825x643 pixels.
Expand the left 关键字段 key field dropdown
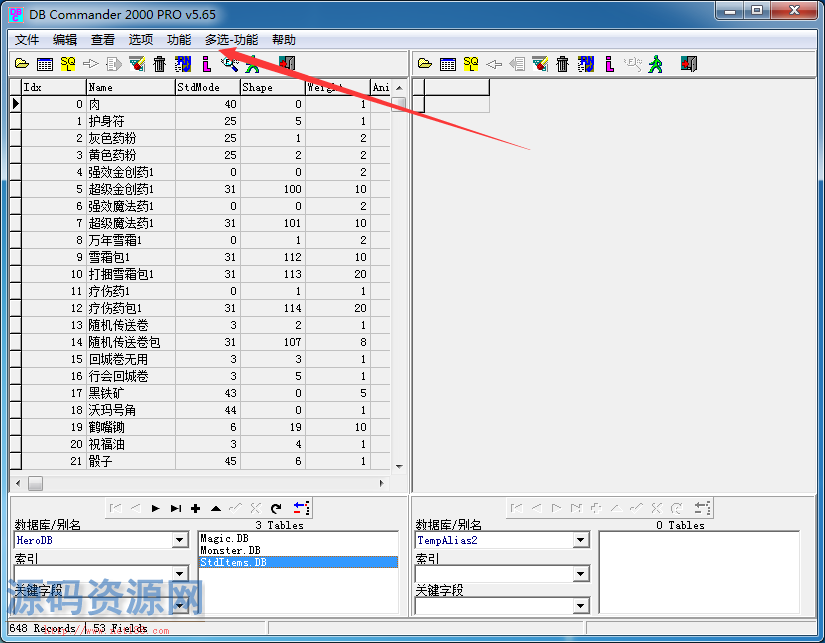179,606
